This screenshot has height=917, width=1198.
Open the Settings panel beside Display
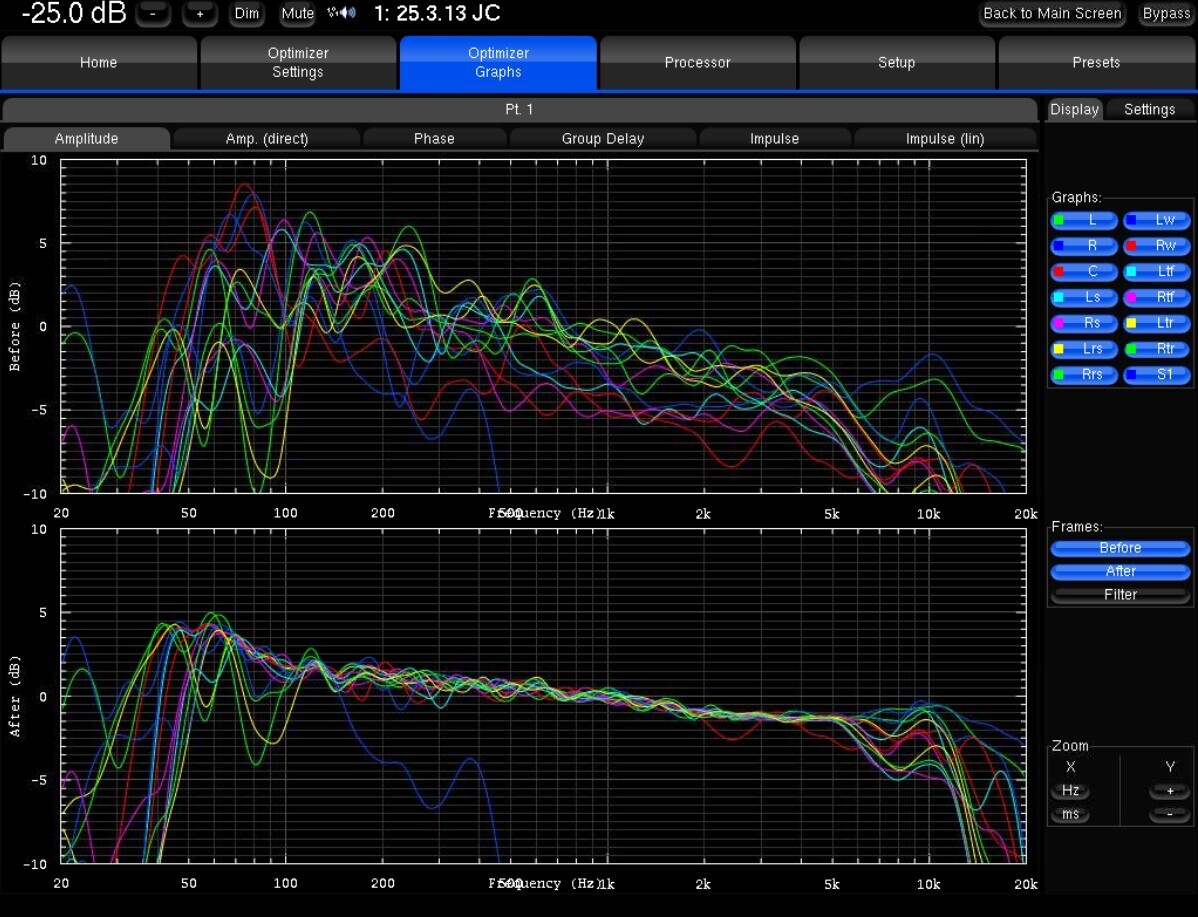point(1149,110)
